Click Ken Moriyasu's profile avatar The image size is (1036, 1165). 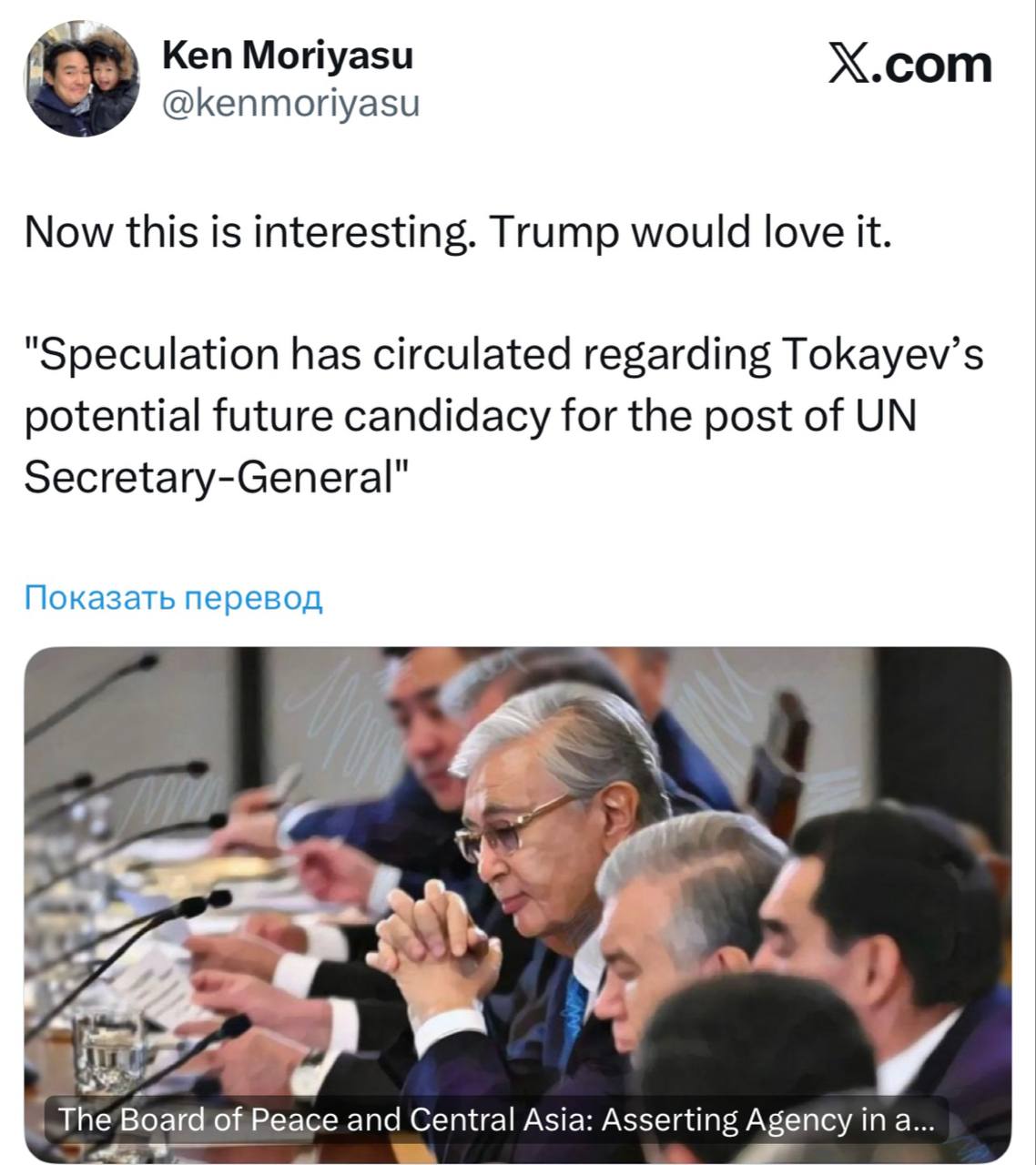[x=80, y=79]
